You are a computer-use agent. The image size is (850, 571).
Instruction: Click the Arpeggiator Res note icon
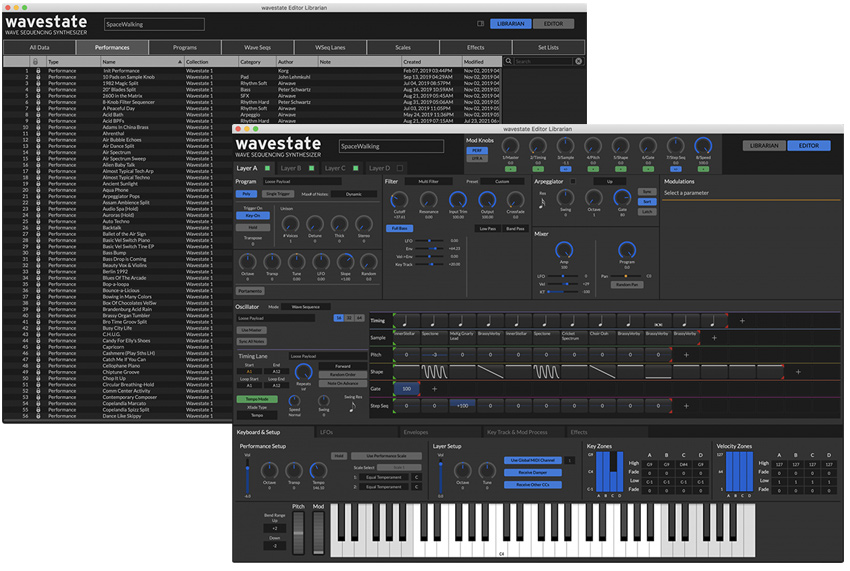click(x=542, y=203)
